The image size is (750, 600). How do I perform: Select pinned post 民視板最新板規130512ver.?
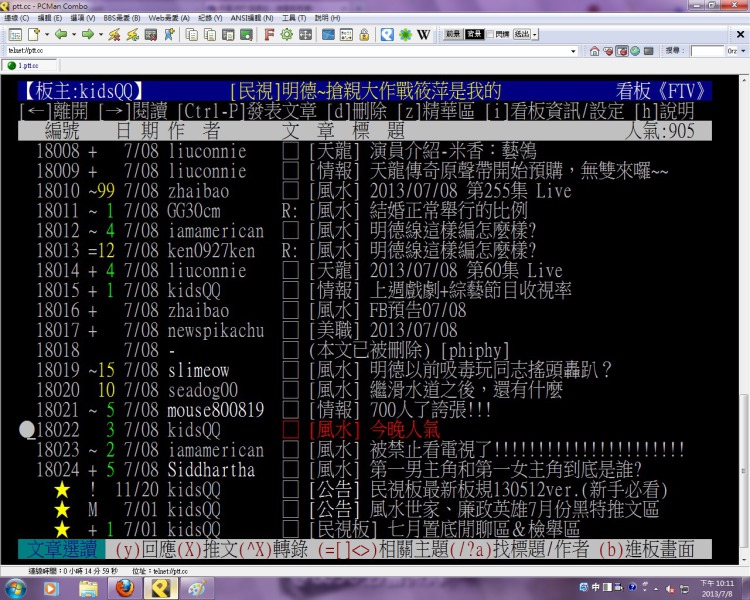[x=364, y=490]
